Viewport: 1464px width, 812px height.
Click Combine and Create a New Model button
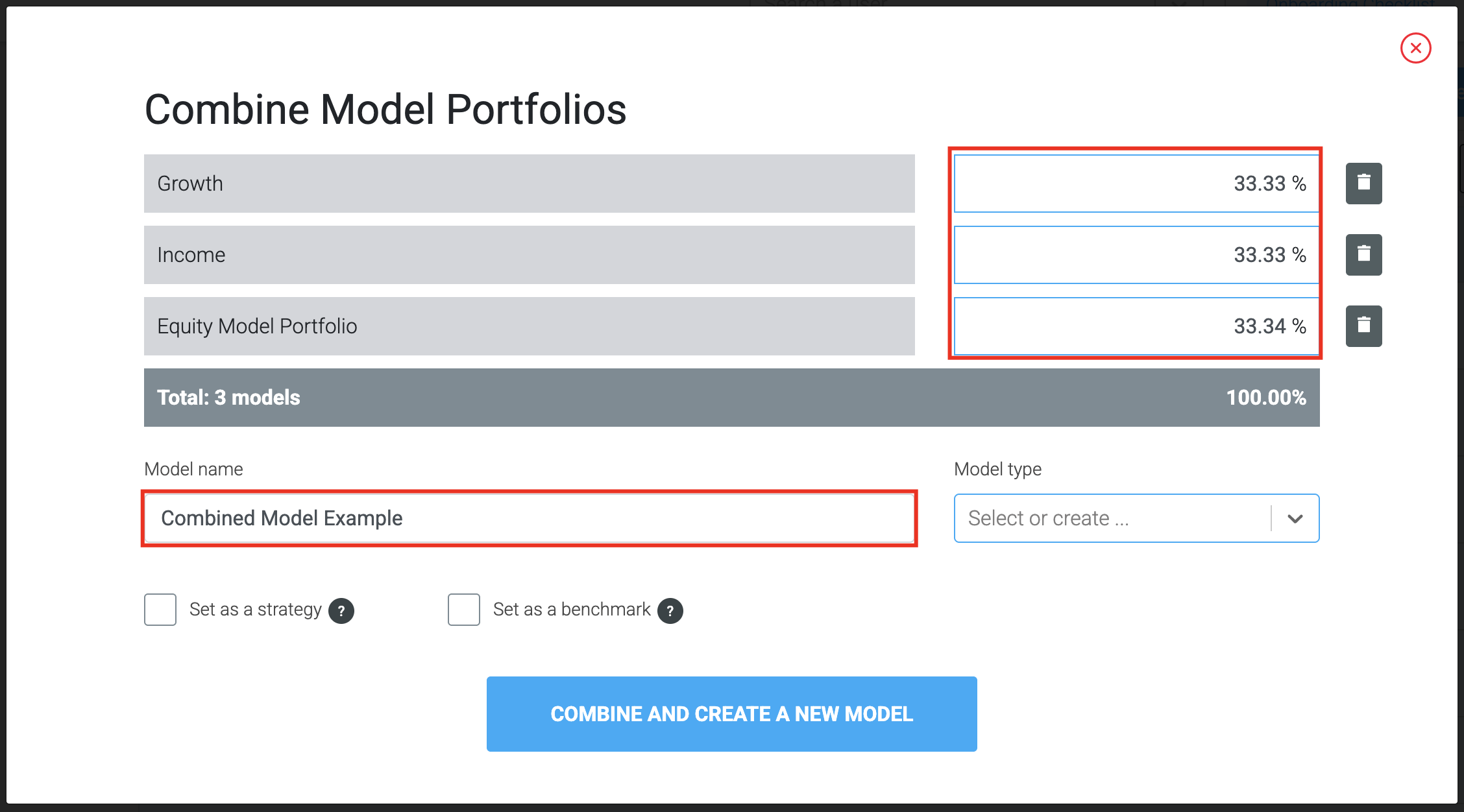pos(731,714)
